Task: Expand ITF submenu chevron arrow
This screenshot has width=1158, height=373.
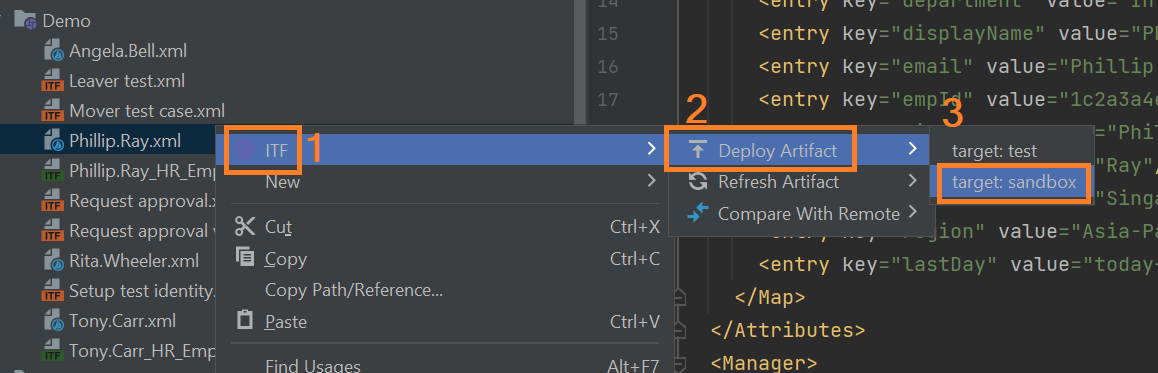Action: pyautogui.click(x=651, y=149)
